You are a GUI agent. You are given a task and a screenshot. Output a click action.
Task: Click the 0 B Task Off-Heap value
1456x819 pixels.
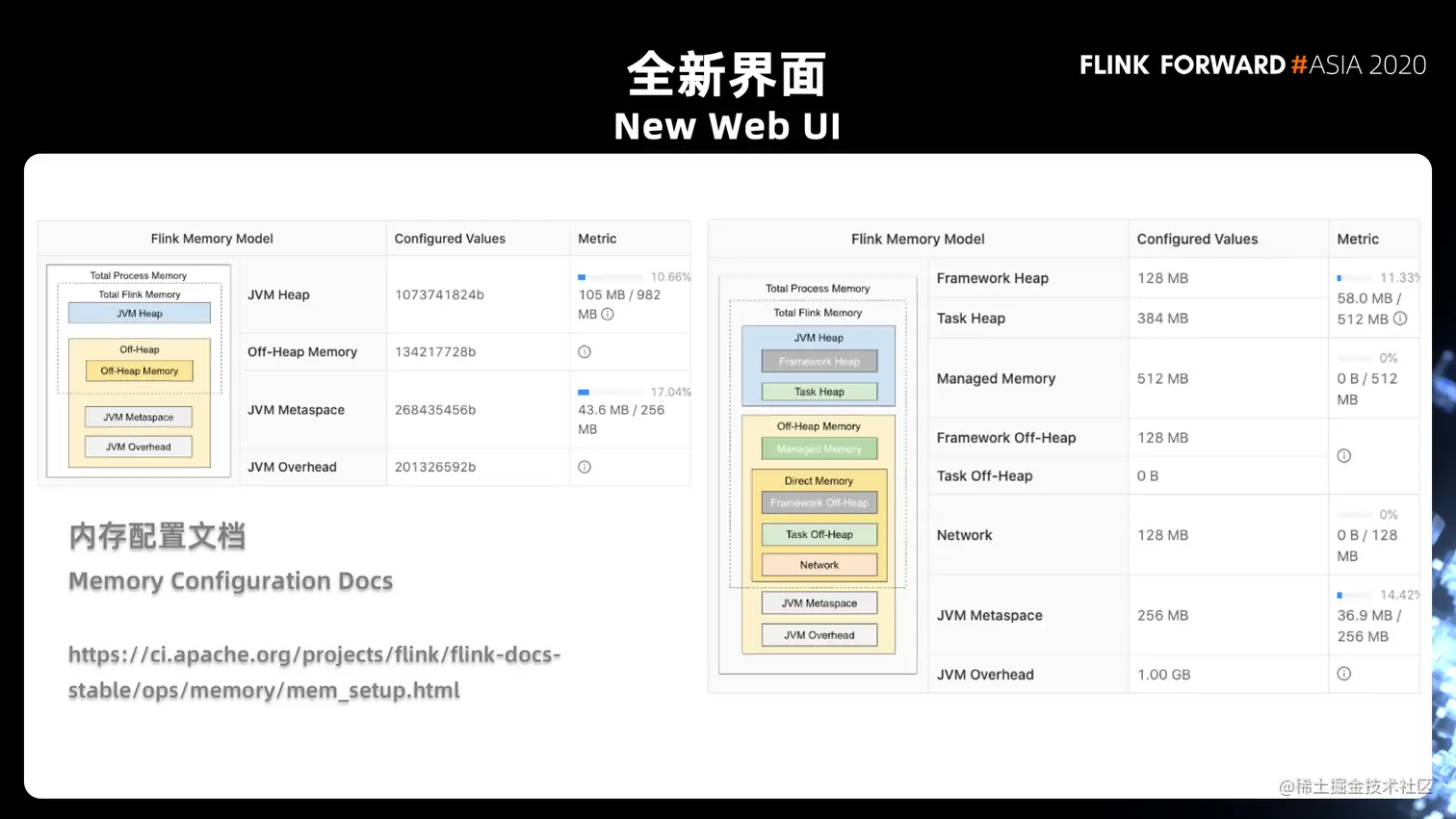click(x=1148, y=476)
